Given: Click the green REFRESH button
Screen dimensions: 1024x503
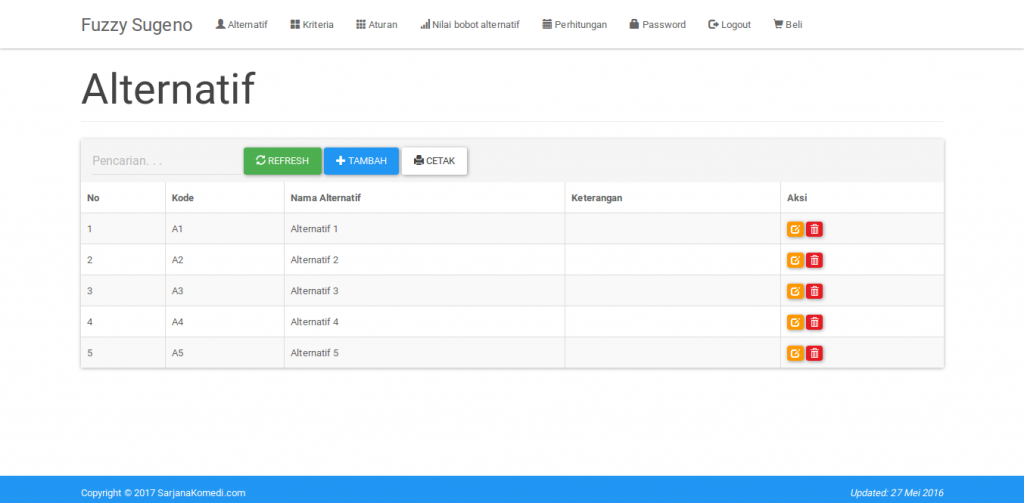Looking at the screenshot, I should coord(282,161).
